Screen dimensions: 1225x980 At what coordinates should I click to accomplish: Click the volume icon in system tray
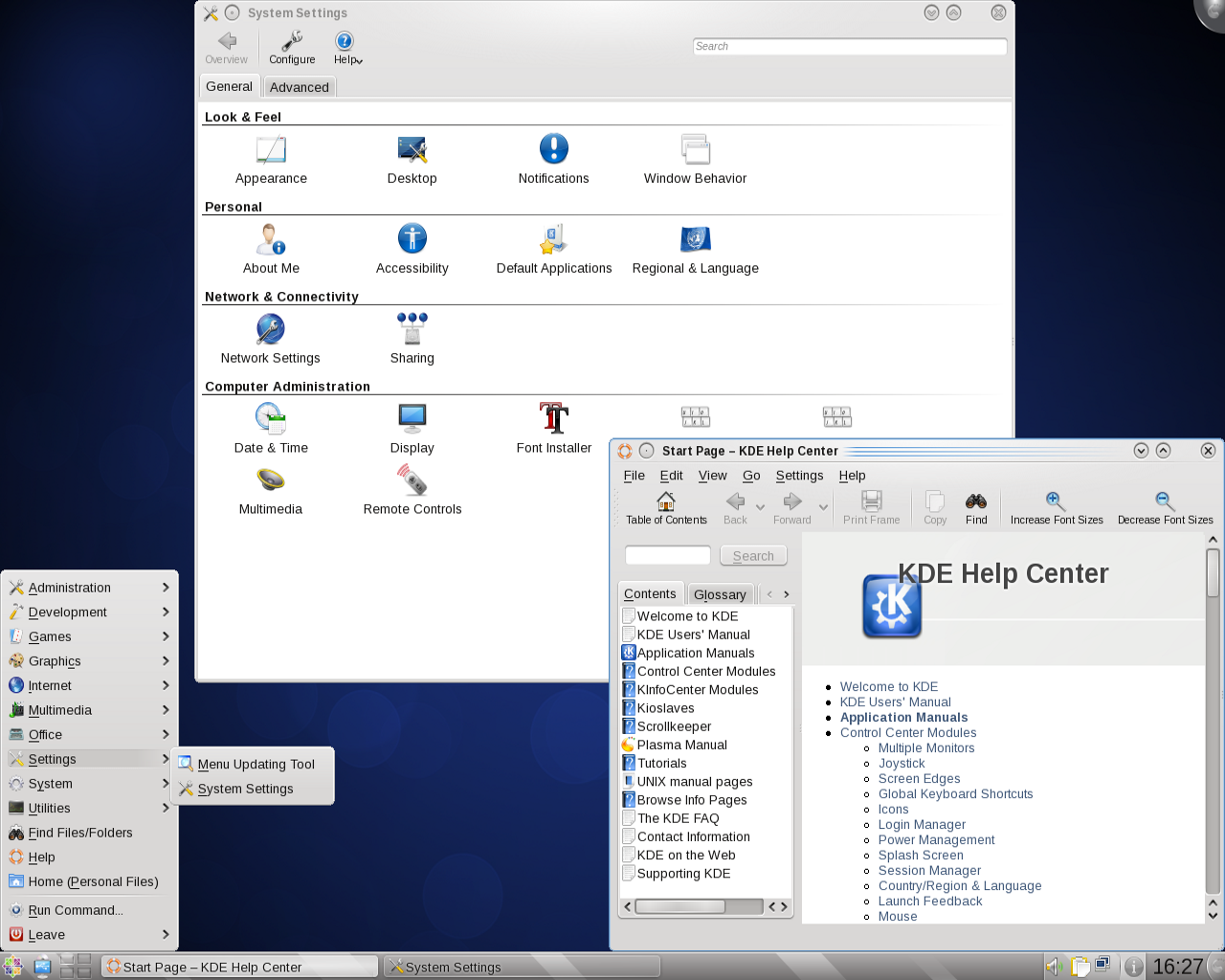tap(1054, 967)
